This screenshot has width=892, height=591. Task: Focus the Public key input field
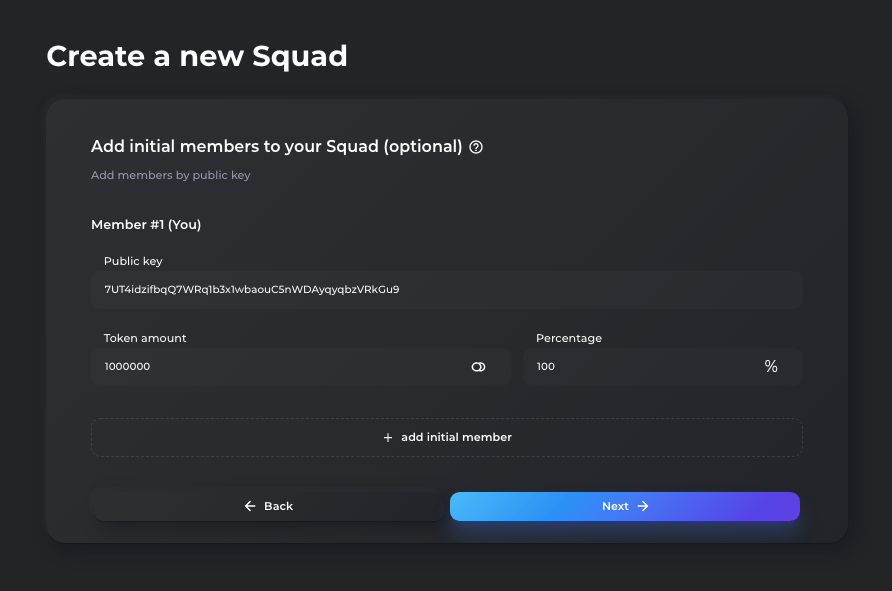(x=447, y=290)
